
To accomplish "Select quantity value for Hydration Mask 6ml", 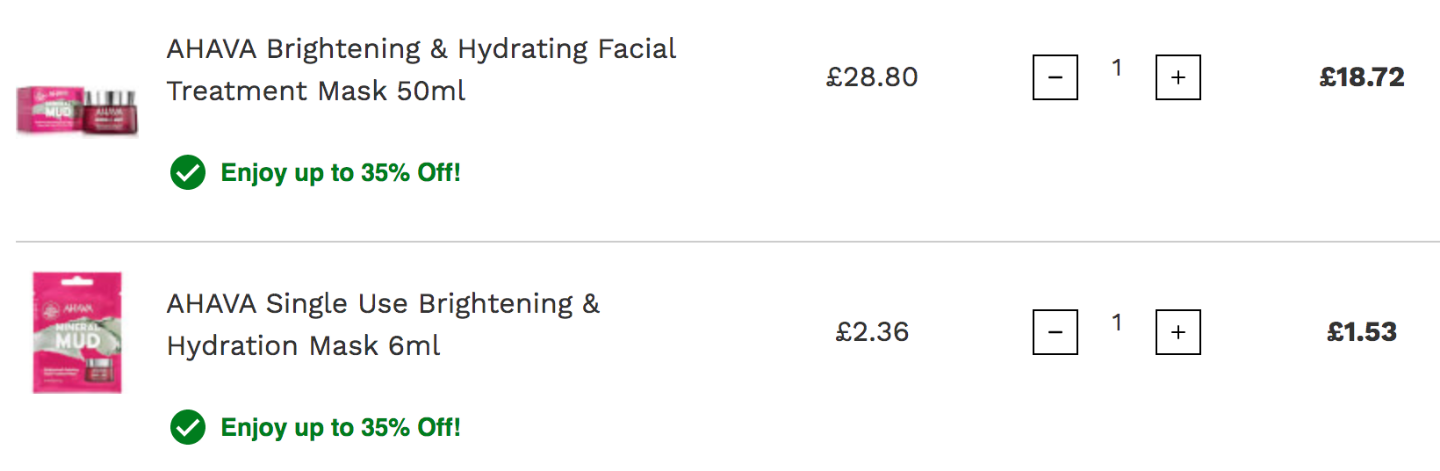I will (x=1117, y=323).
